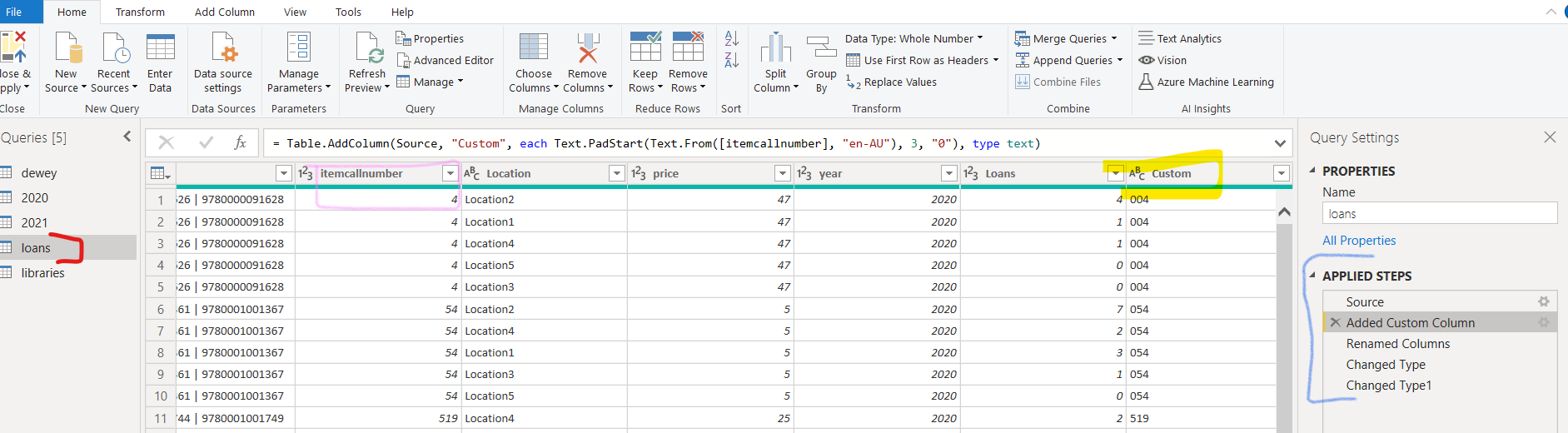This screenshot has height=433, width=1568.
Task: Open the All Properties link
Action: click(1359, 241)
